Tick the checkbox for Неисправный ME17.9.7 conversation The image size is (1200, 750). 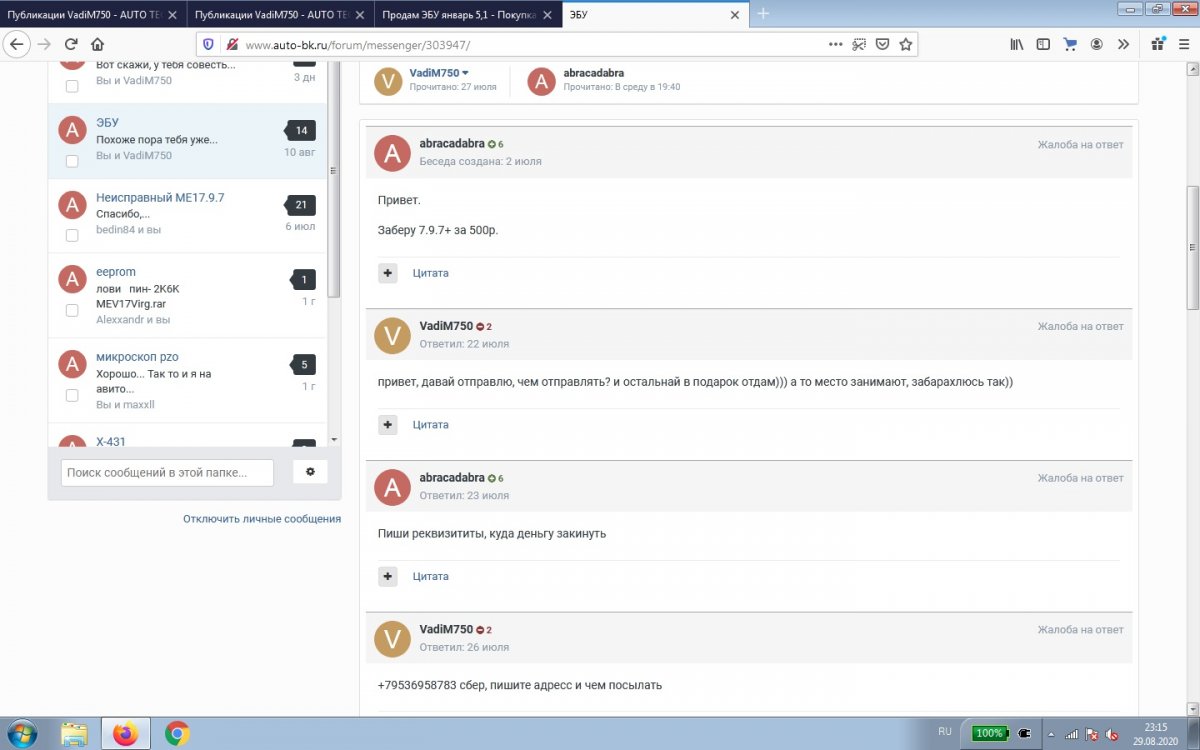(72, 235)
